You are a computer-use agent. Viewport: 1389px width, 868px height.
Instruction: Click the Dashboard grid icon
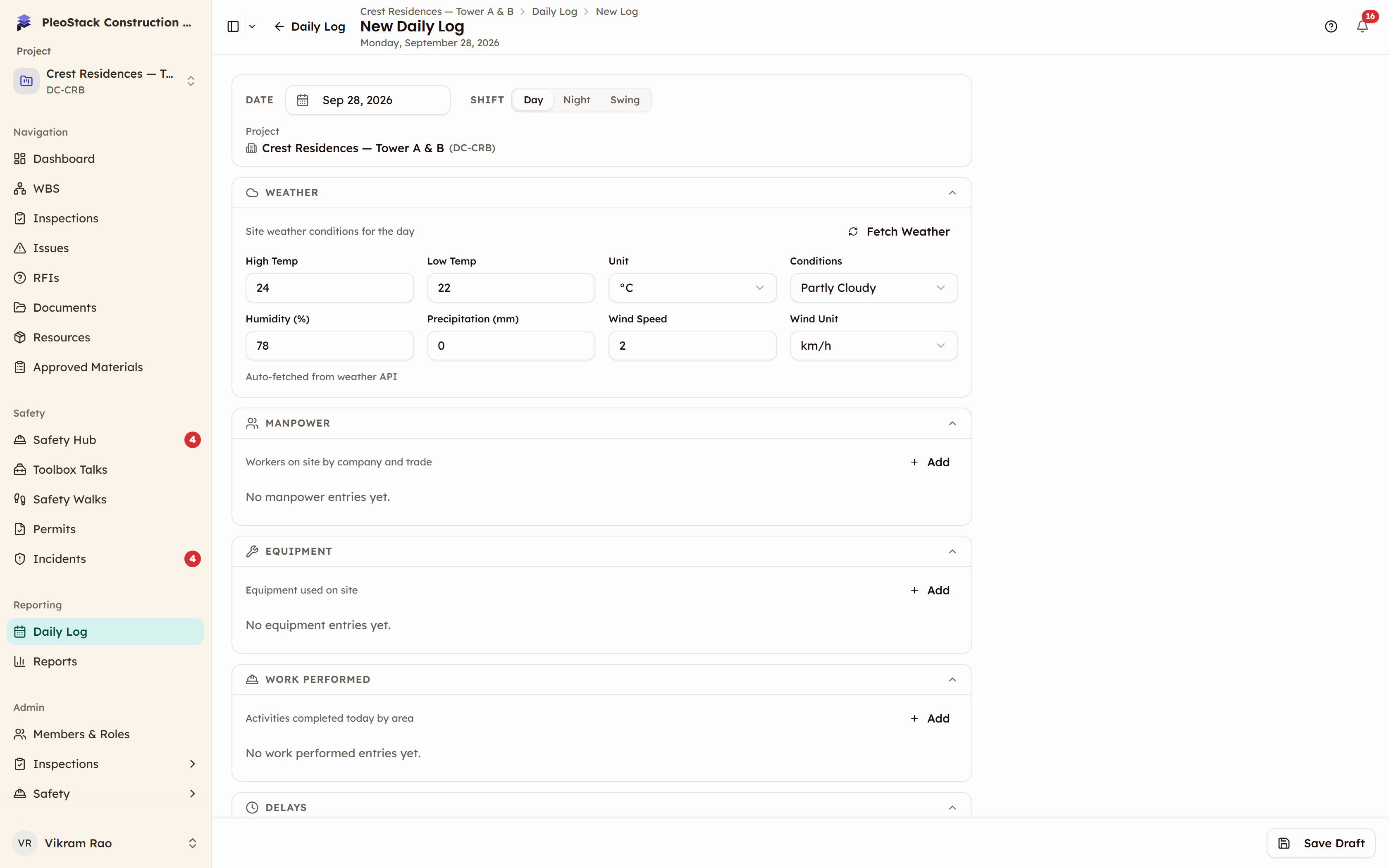20,158
